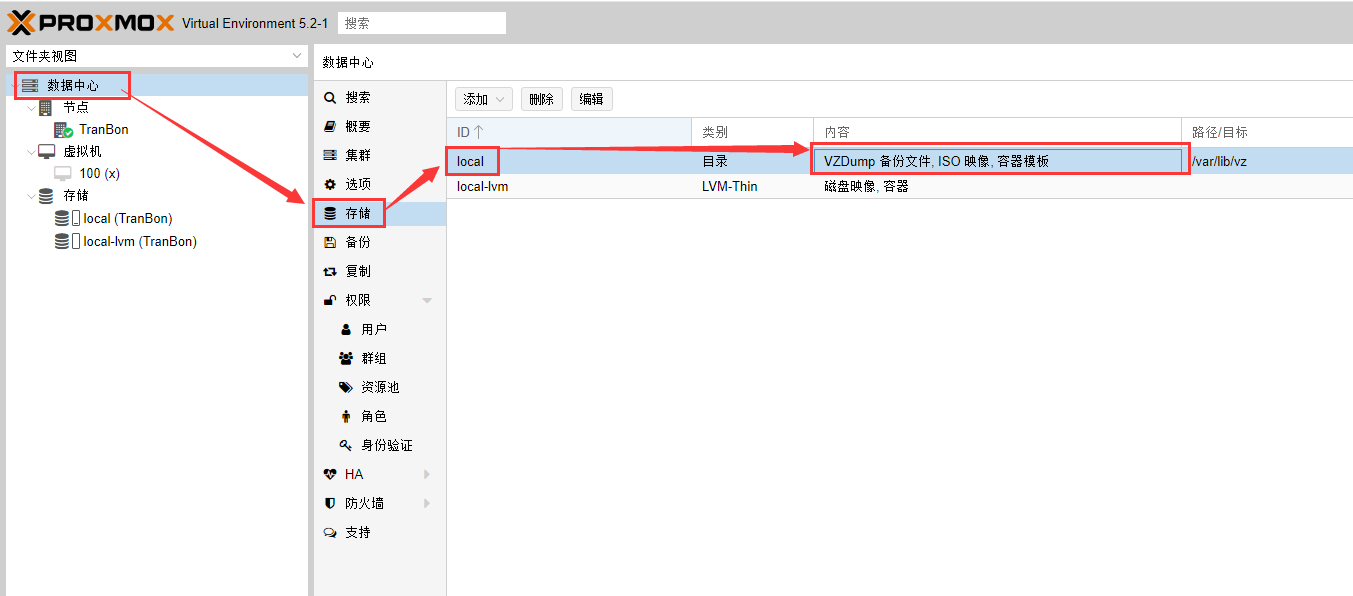
Task: Click the local-lvm (TranBon) storage icon
Action: (x=67, y=241)
